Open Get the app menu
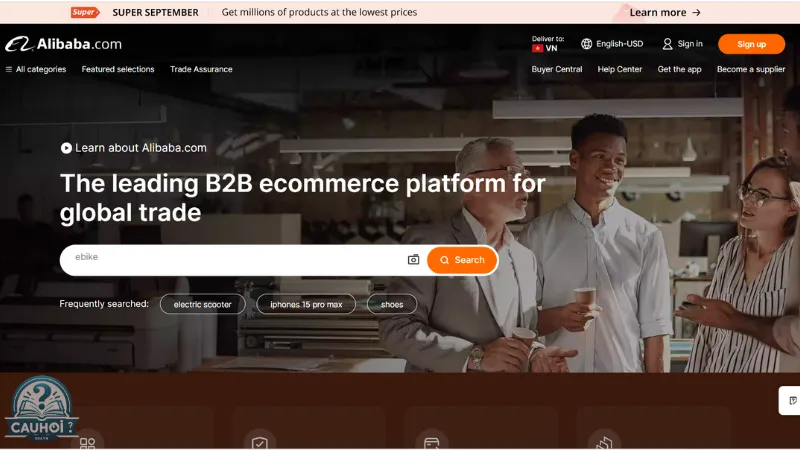The image size is (800, 450). pyautogui.click(x=679, y=69)
